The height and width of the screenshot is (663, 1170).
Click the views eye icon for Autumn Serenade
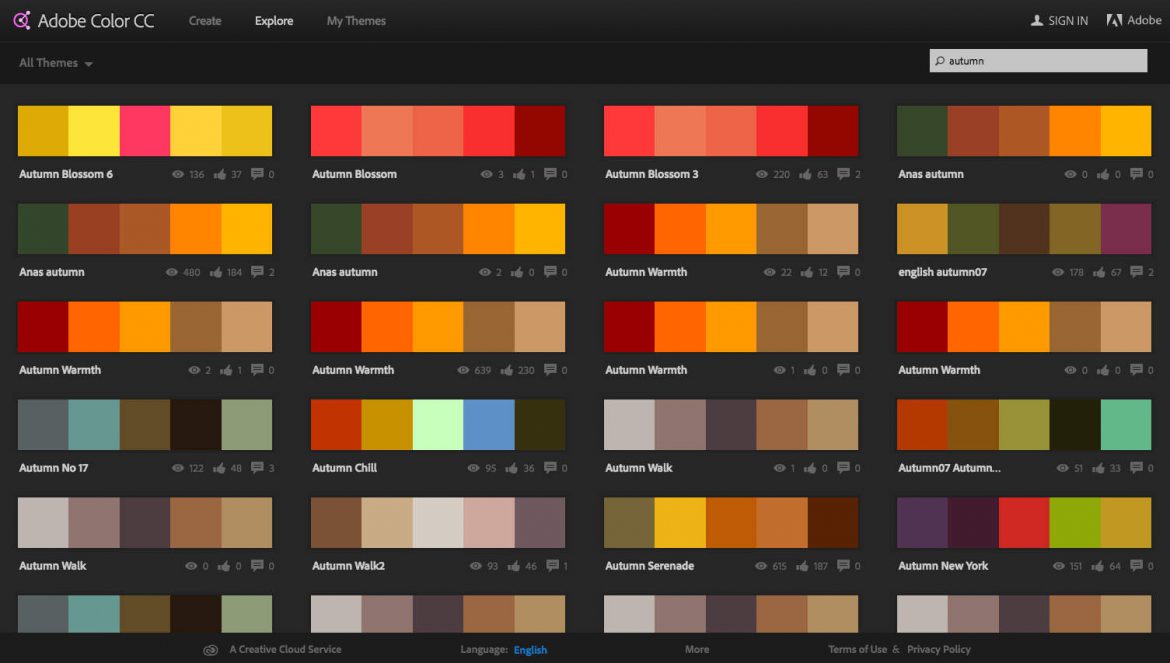(762, 566)
